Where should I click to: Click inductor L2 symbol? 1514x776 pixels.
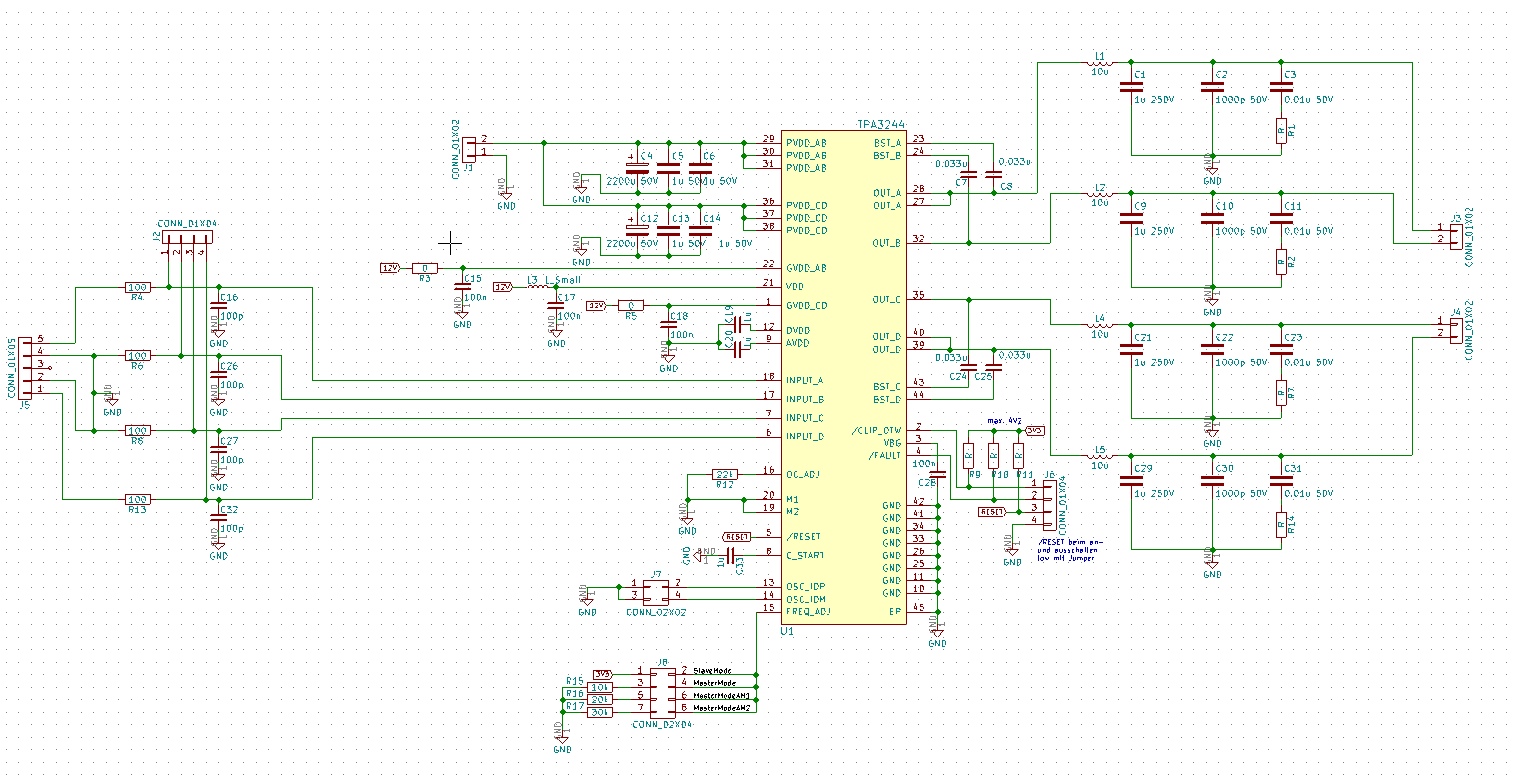(x=1100, y=194)
